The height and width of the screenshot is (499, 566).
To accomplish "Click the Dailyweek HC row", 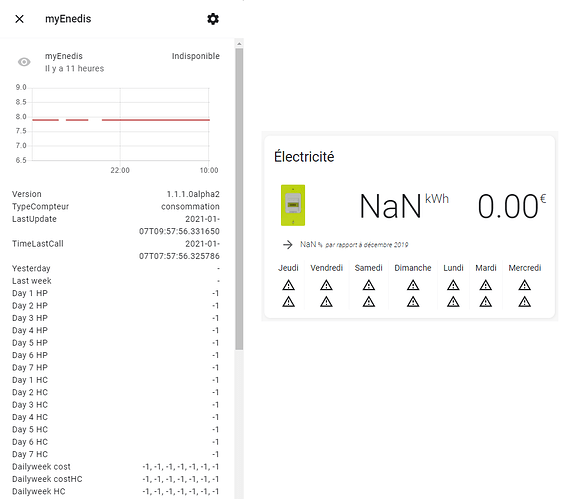I will pos(116,491).
